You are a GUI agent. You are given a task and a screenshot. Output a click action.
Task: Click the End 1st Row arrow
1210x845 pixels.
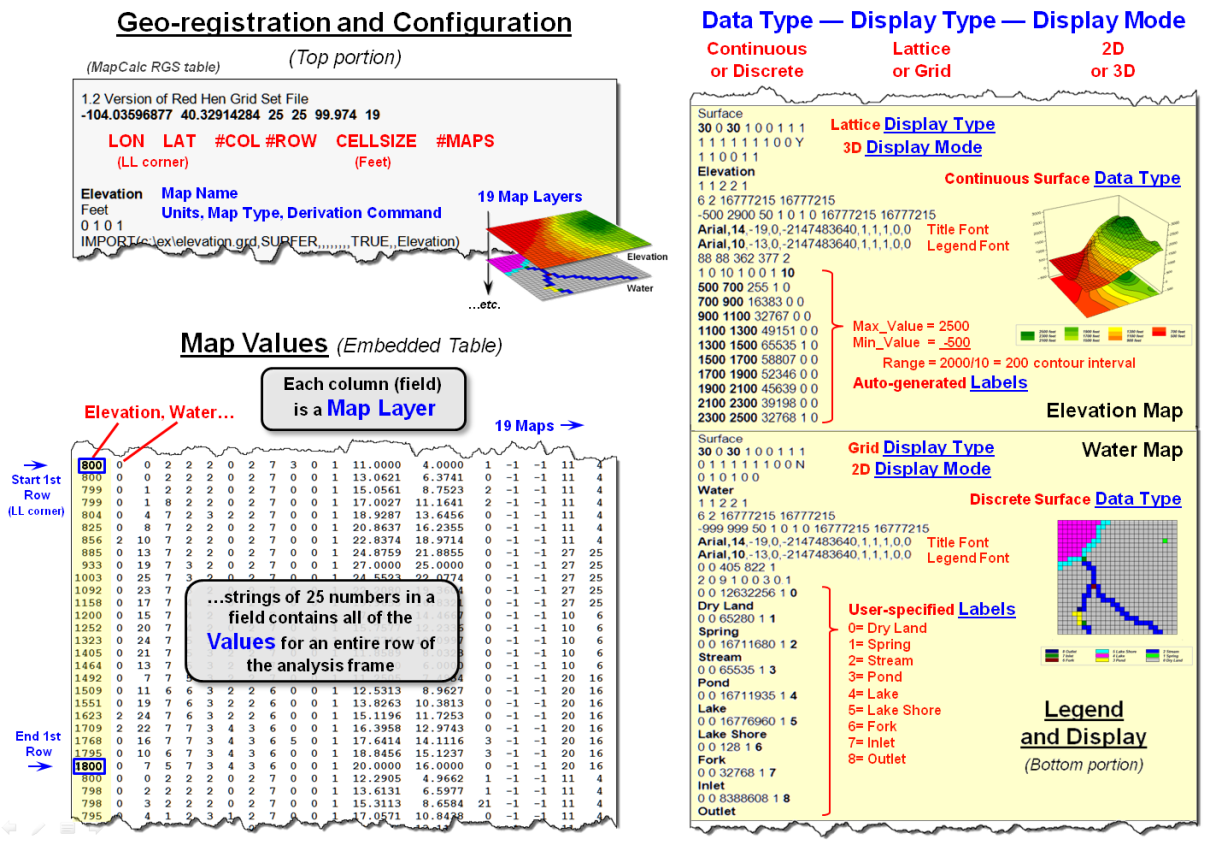34,767
